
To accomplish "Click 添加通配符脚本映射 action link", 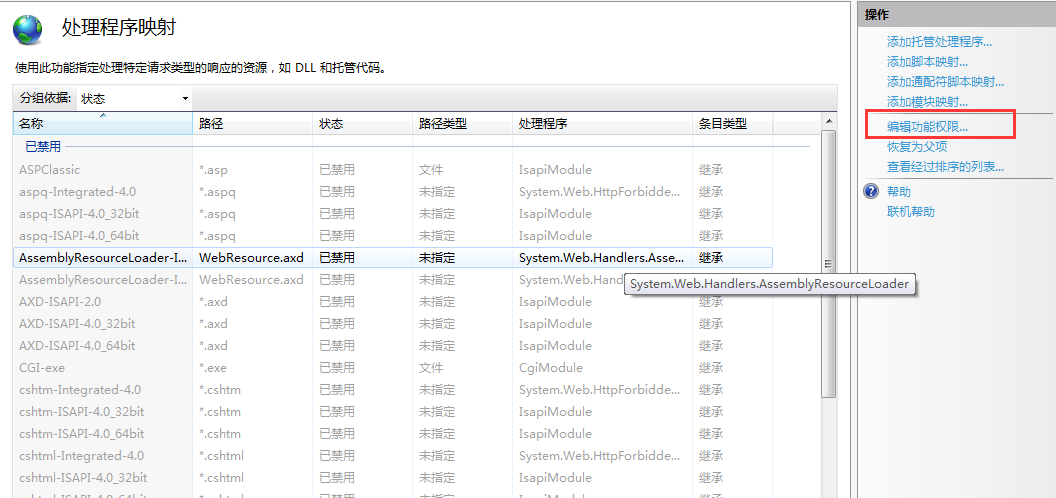I will click(945, 82).
